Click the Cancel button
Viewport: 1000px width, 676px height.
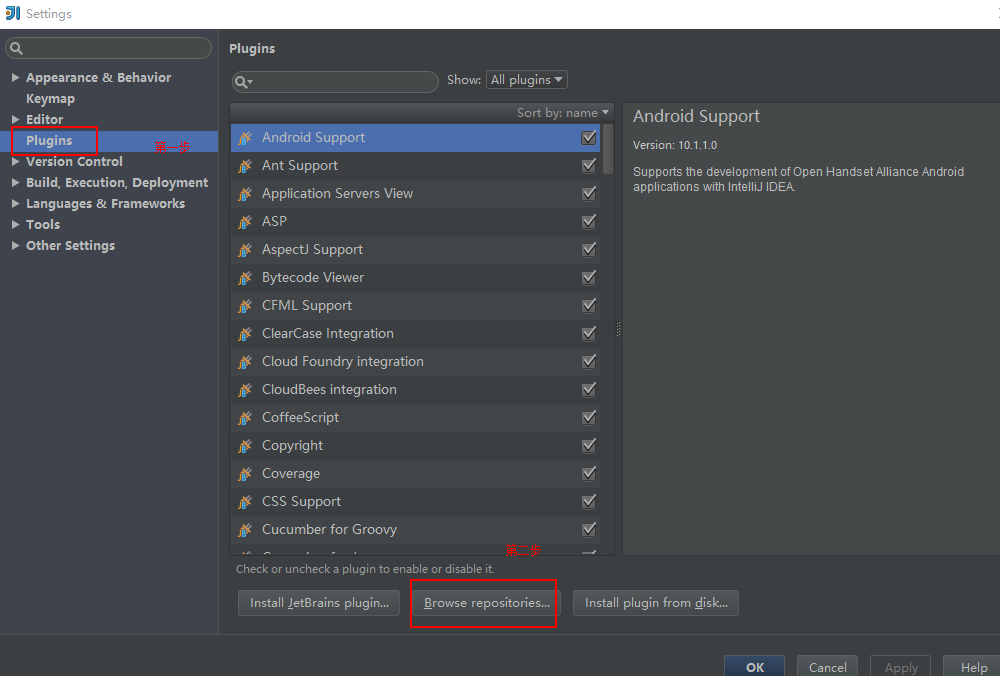(x=827, y=666)
